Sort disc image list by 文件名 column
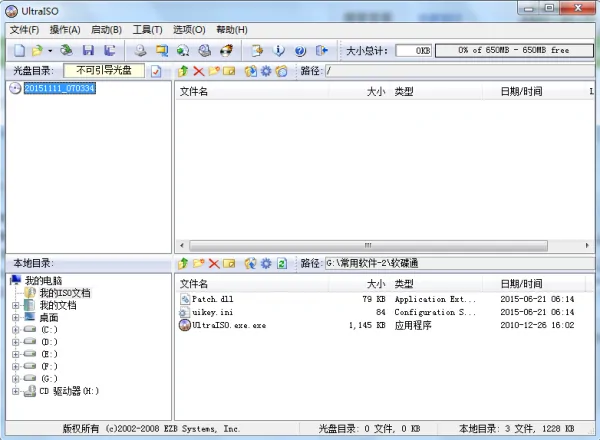The height and width of the screenshot is (440, 600). (252, 91)
